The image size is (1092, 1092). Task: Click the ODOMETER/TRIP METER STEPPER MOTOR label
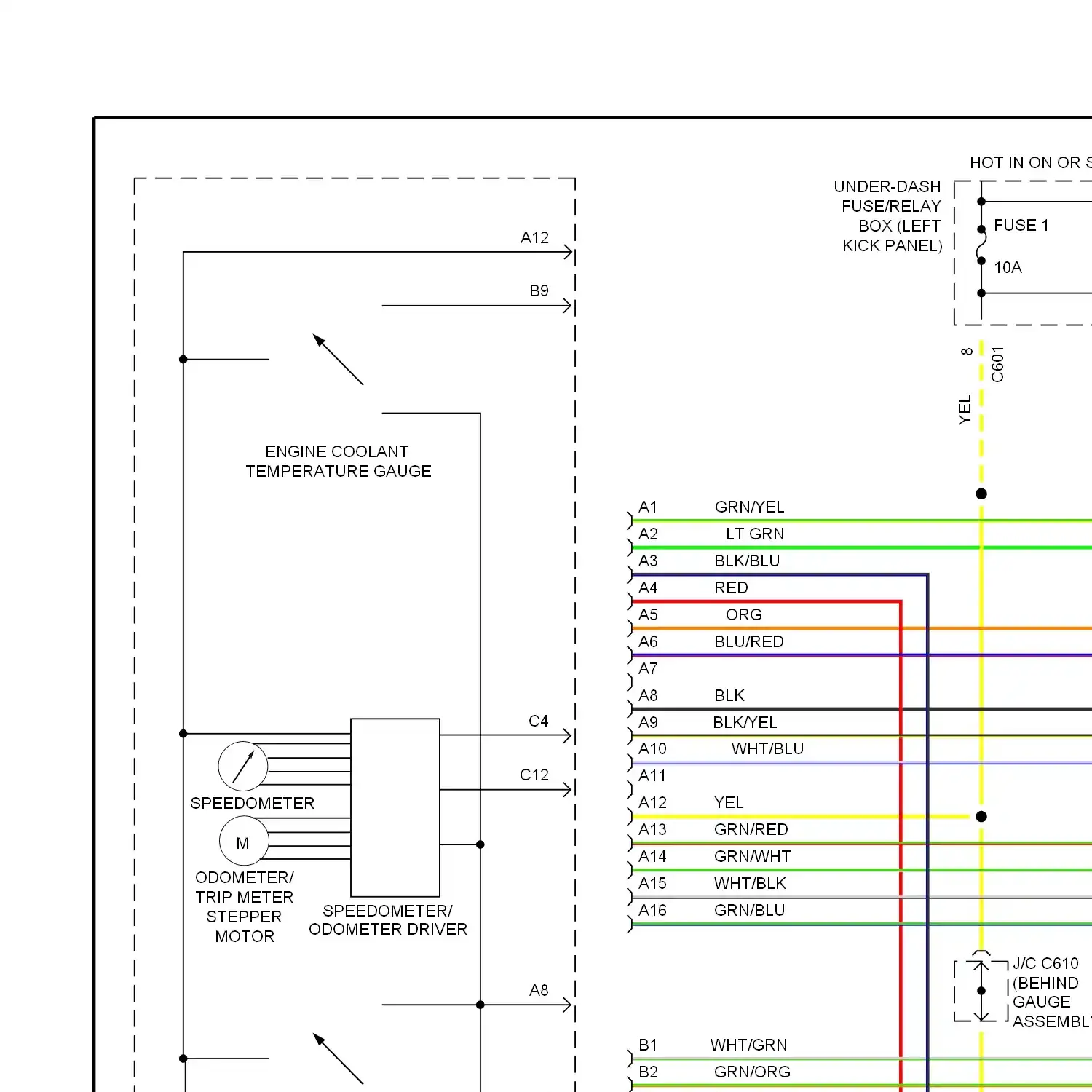coord(244,906)
